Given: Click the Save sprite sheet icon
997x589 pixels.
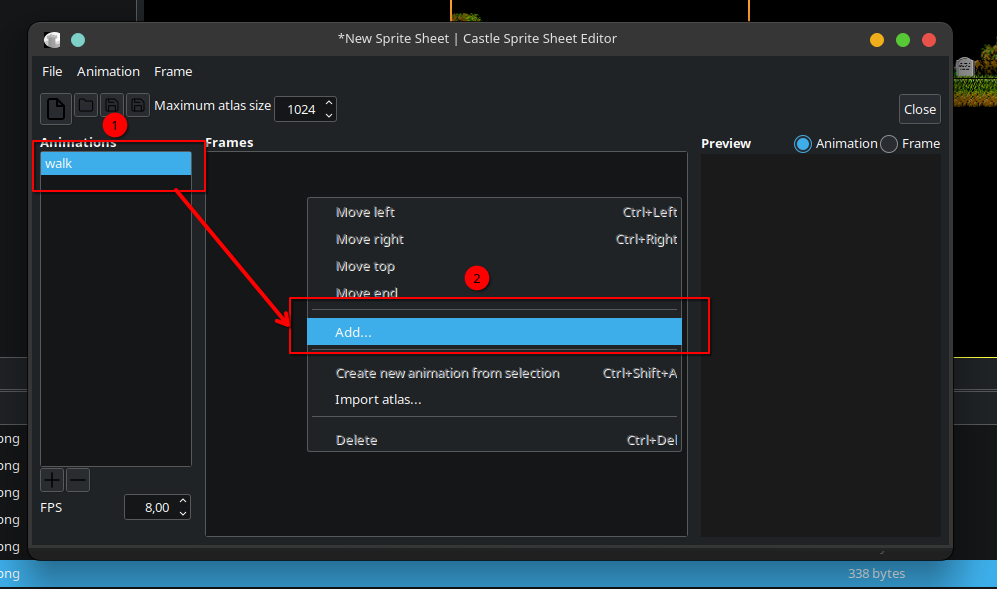Looking at the screenshot, I should click(112, 105).
